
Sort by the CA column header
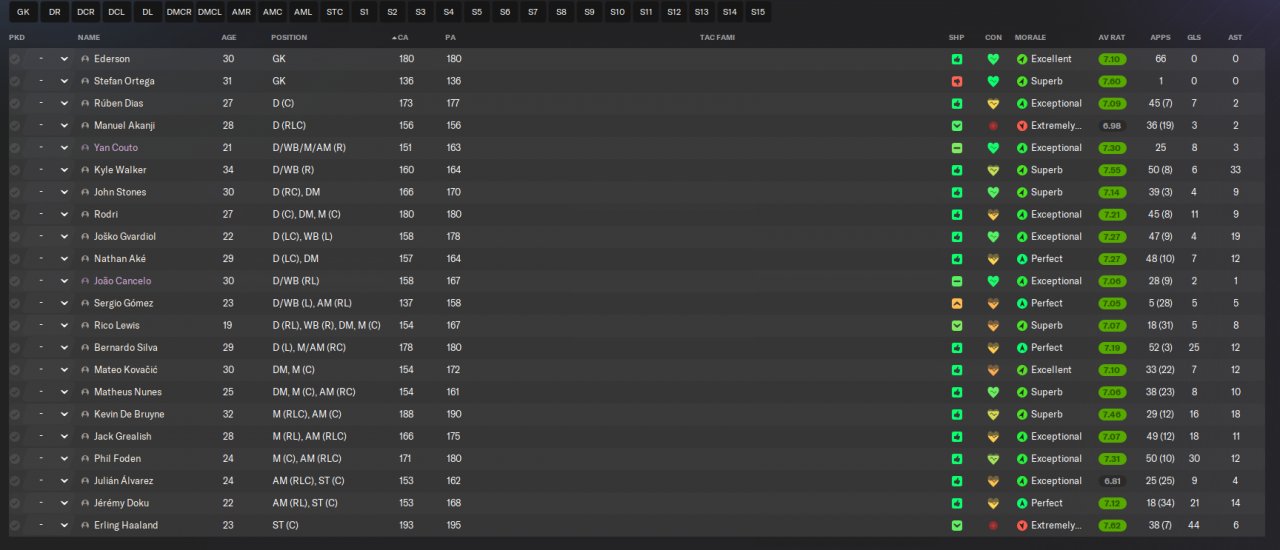coord(402,37)
